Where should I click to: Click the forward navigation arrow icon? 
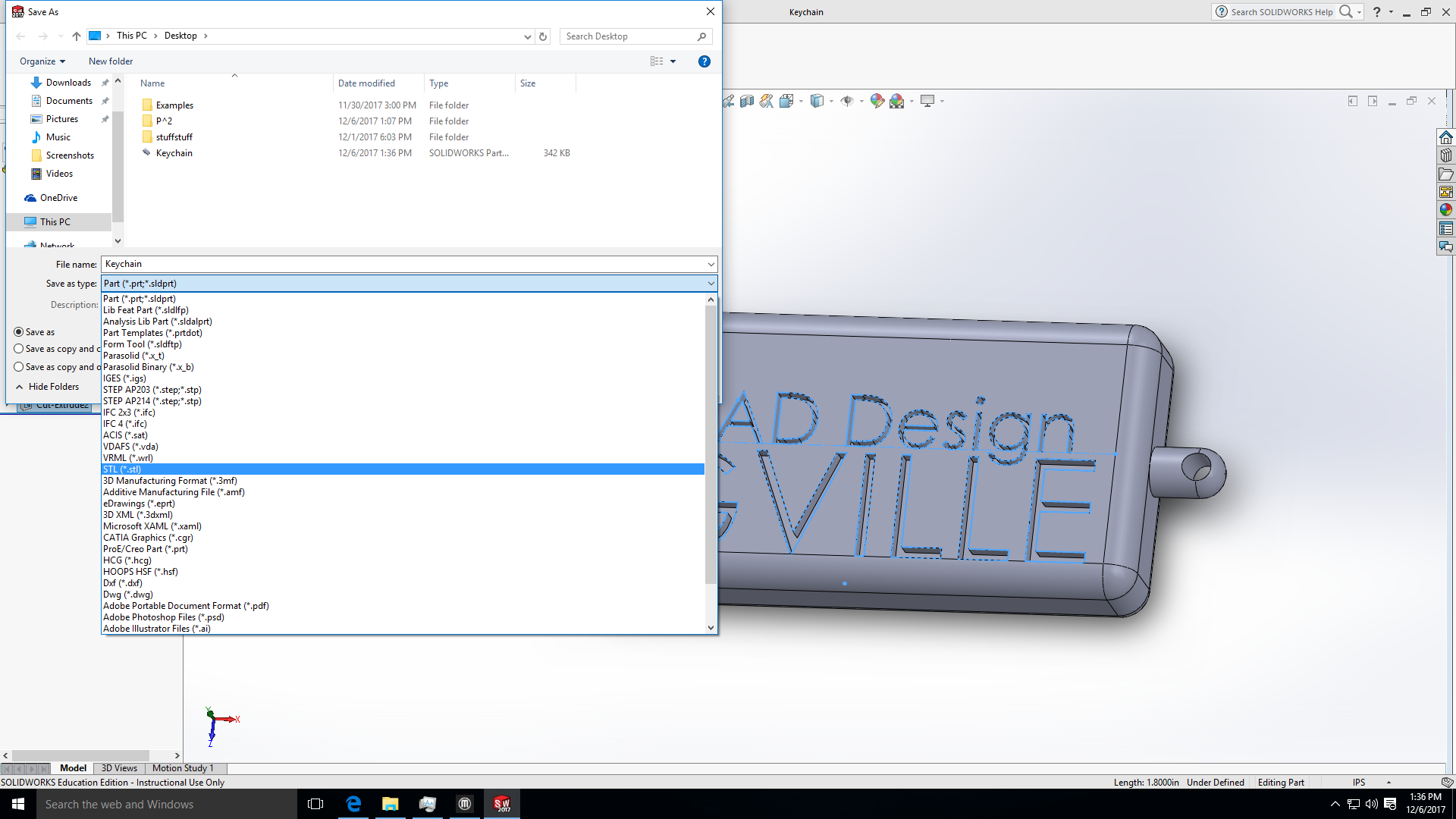[41, 35]
